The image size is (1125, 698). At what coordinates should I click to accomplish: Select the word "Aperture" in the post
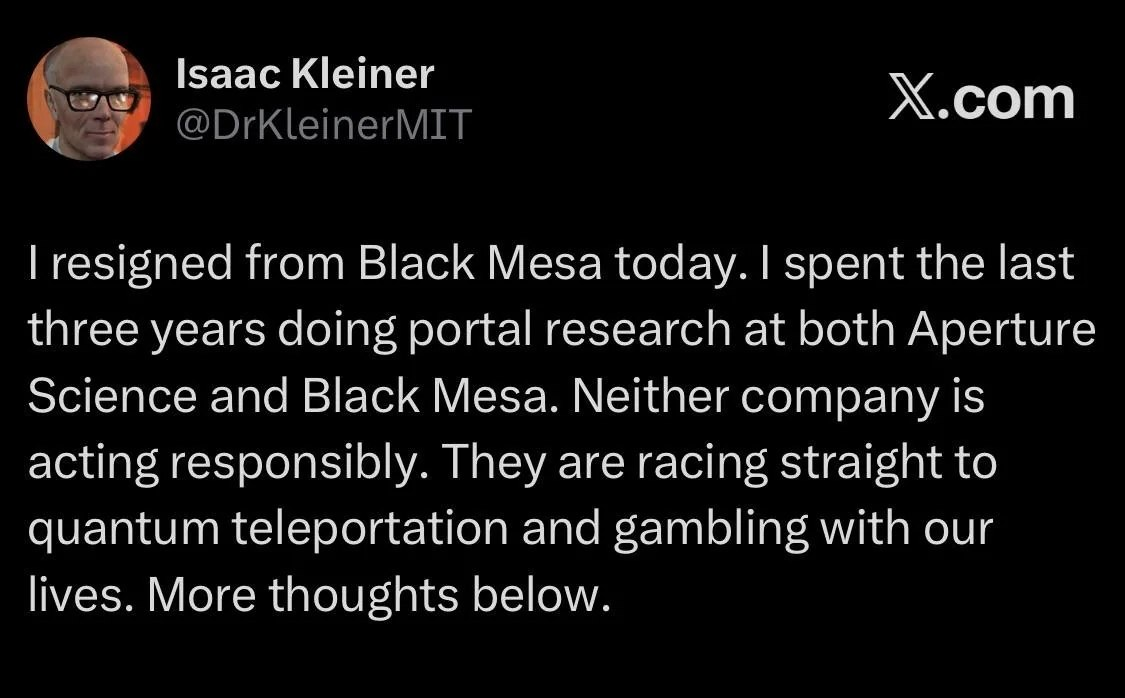[1002, 331]
